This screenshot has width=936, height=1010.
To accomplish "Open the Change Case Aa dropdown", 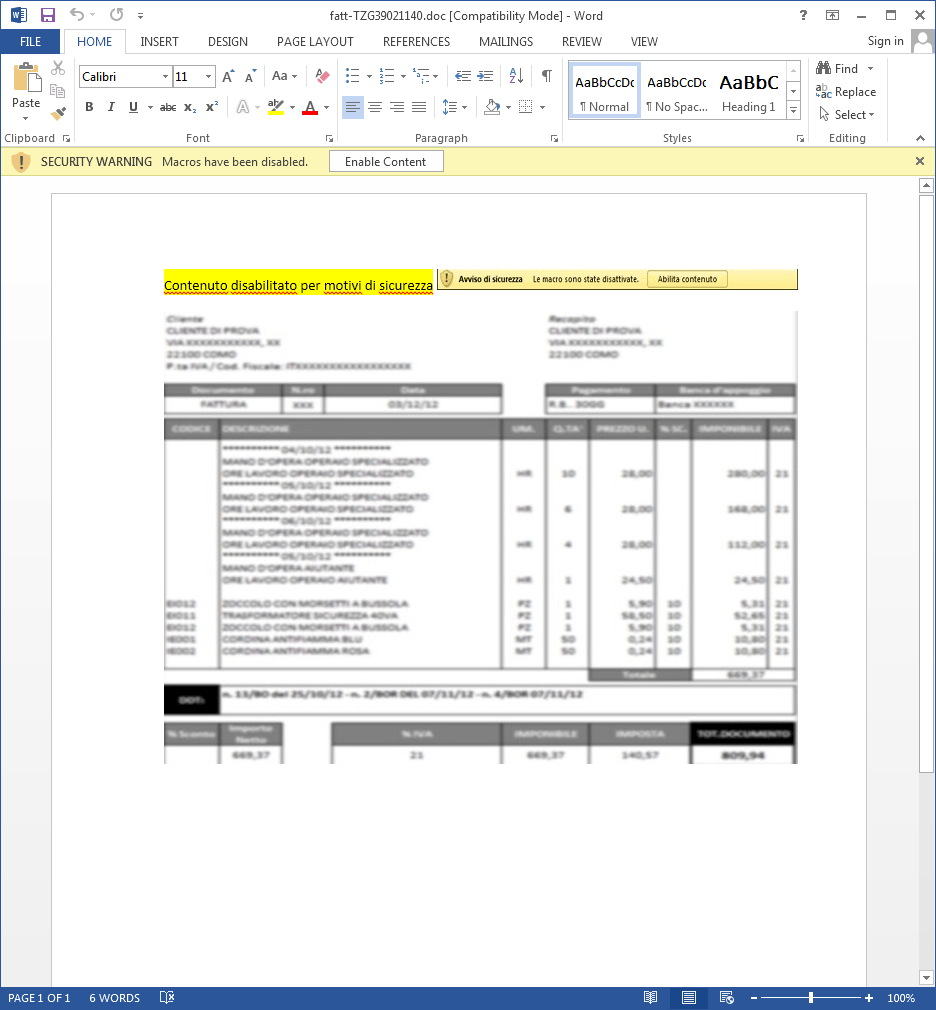I will click(x=284, y=76).
